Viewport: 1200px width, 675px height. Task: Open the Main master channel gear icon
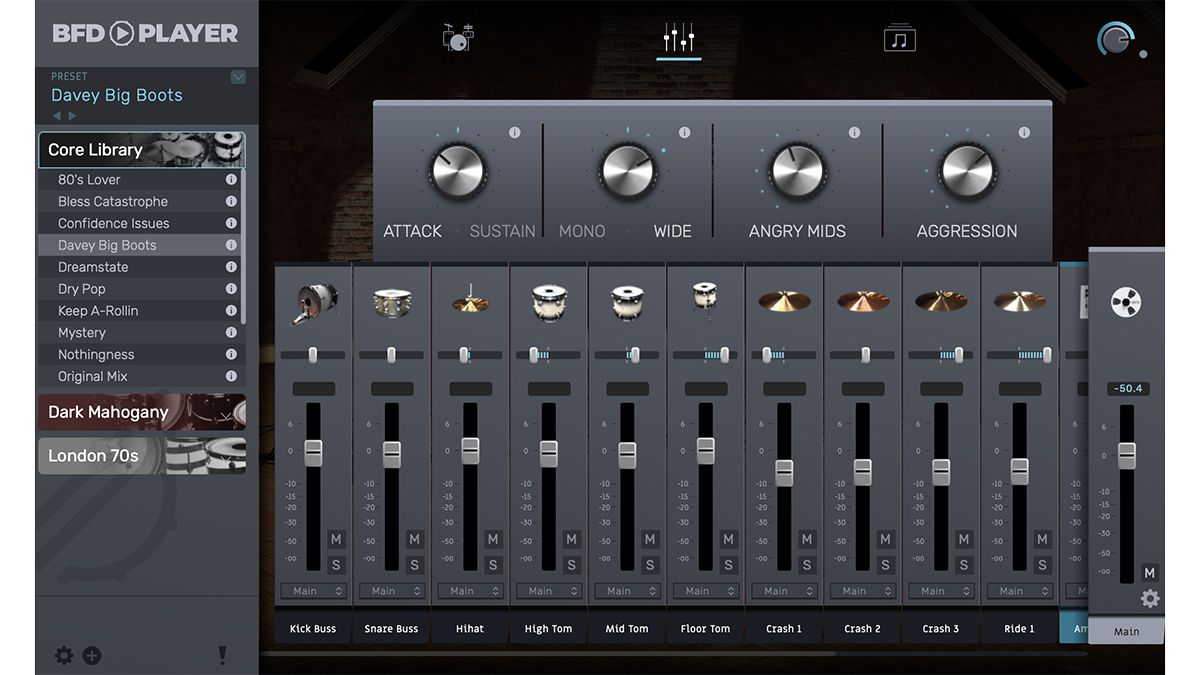tap(1149, 598)
